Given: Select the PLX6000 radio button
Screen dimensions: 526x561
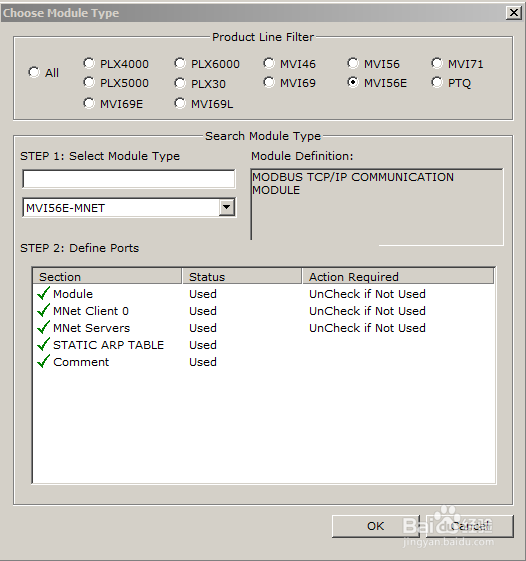Looking at the screenshot, I should pyautogui.click(x=180, y=64).
